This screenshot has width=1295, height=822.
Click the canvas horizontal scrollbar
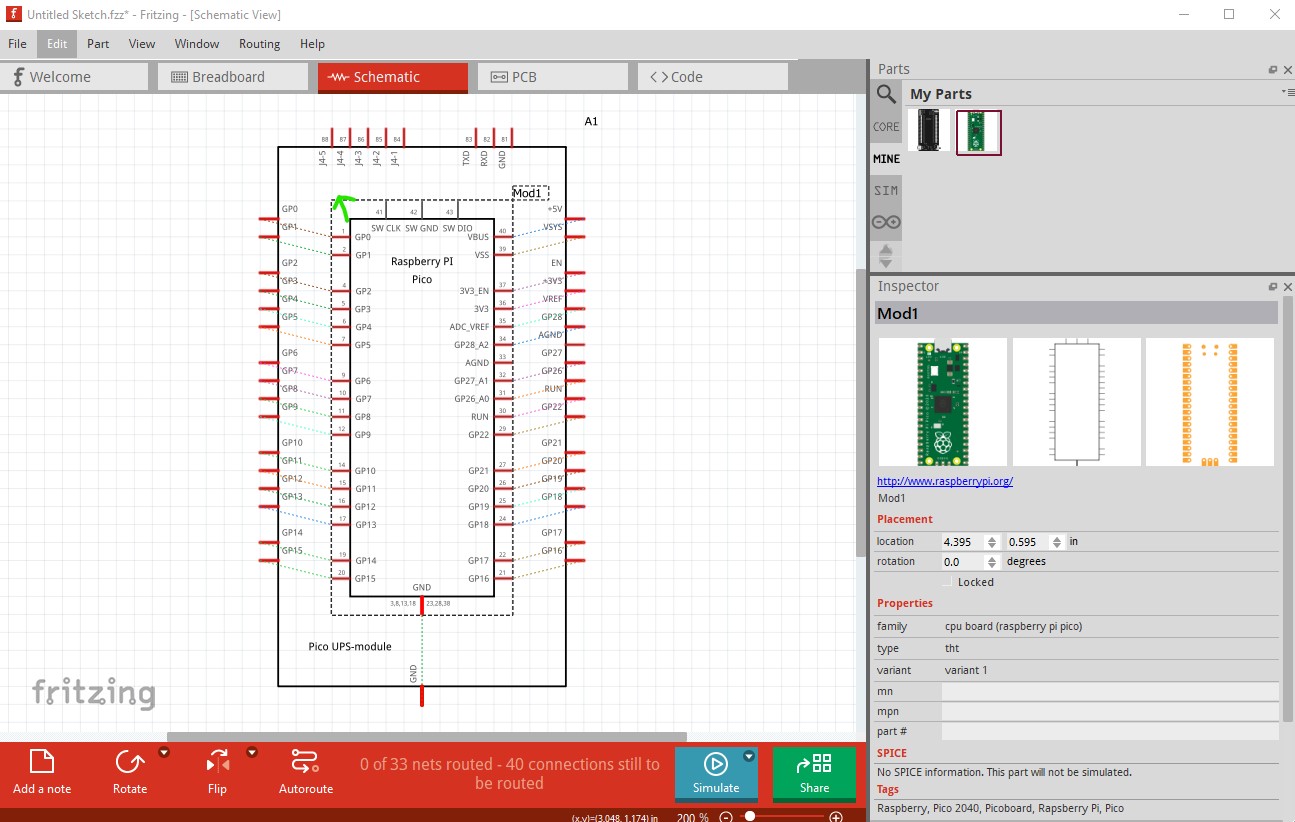tap(426, 737)
